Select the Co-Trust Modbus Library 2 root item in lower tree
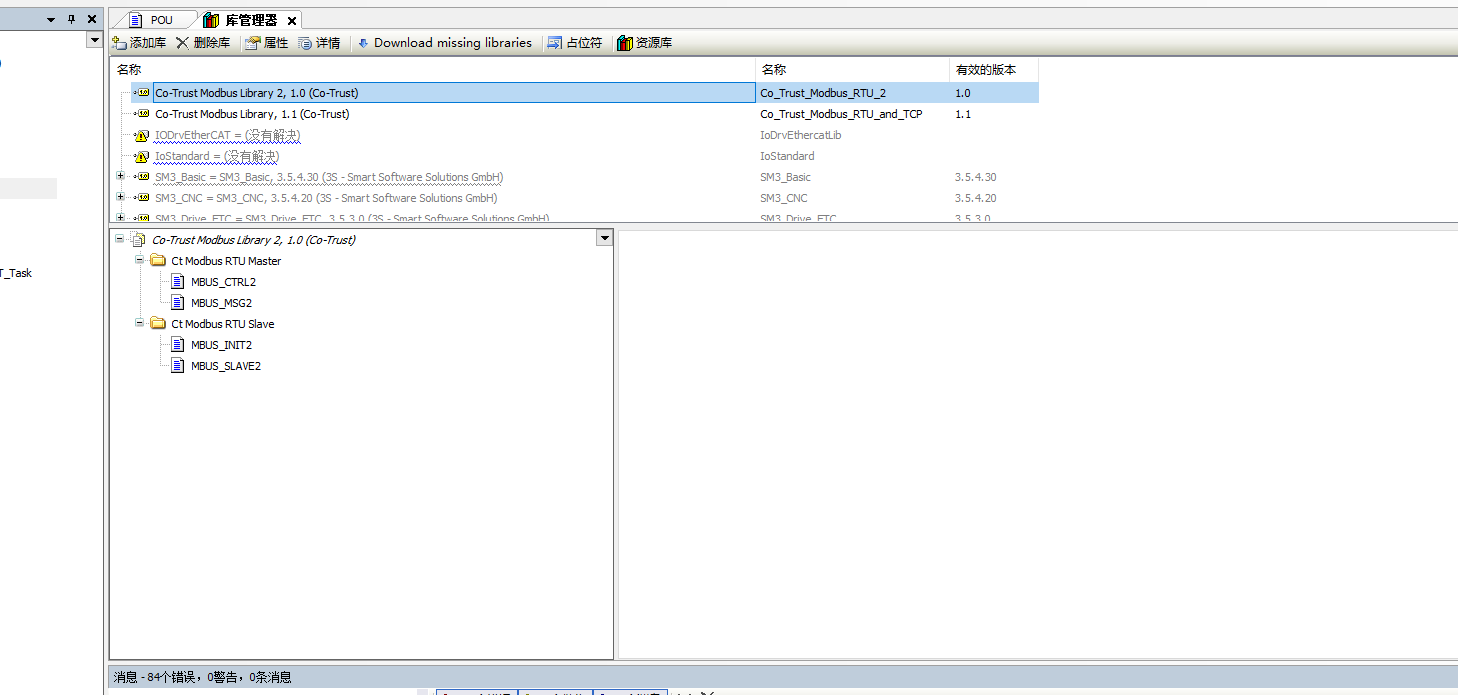 pos(253,240)
